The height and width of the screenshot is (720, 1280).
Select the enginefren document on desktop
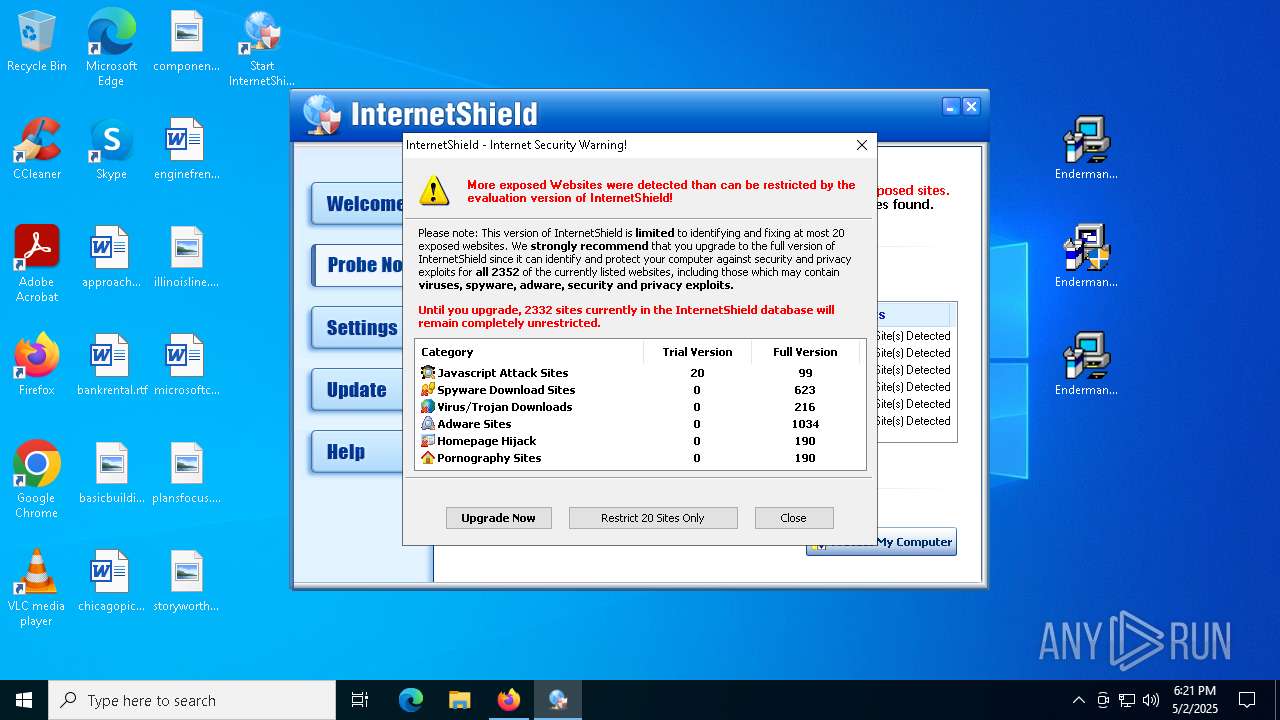[x=186, y=150]
